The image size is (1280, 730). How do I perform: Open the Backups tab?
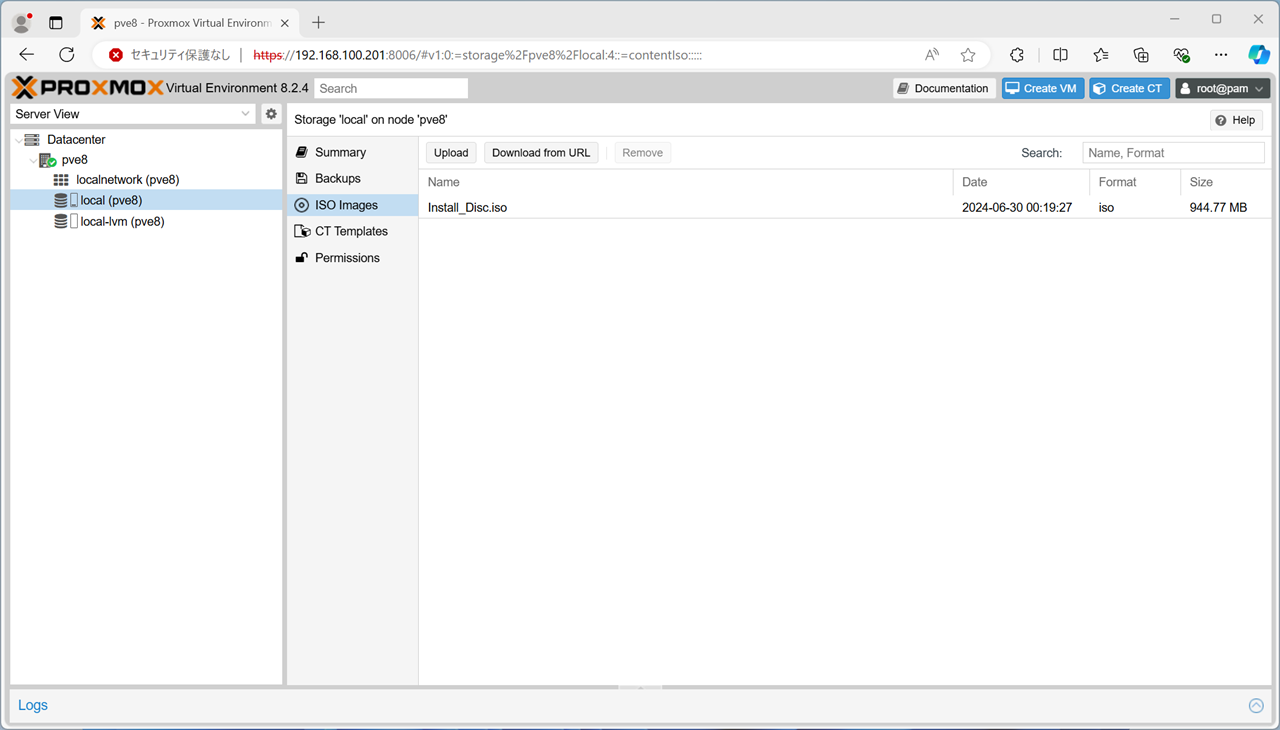[x=337, y=178]
